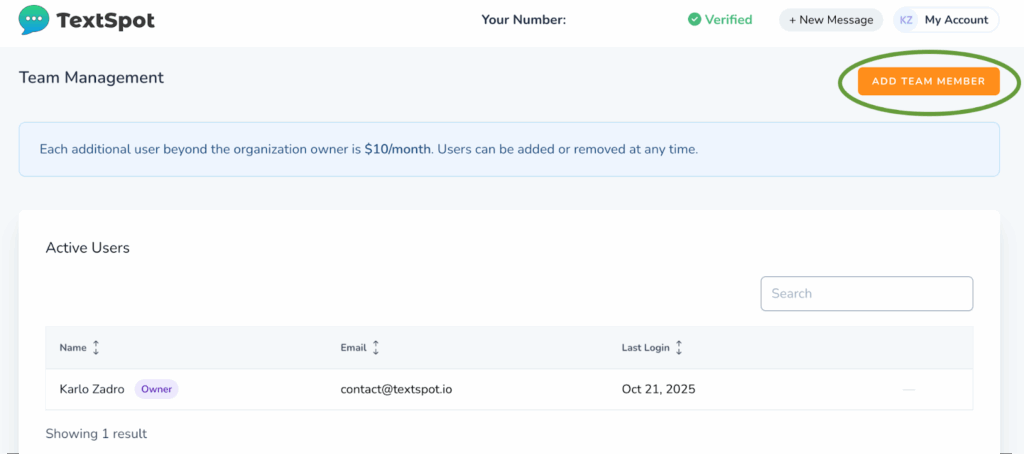This screenshot has height=454, width=1024.
Task: Click the TextSpot speech bubble logo icon
Action: click(33, 20)
